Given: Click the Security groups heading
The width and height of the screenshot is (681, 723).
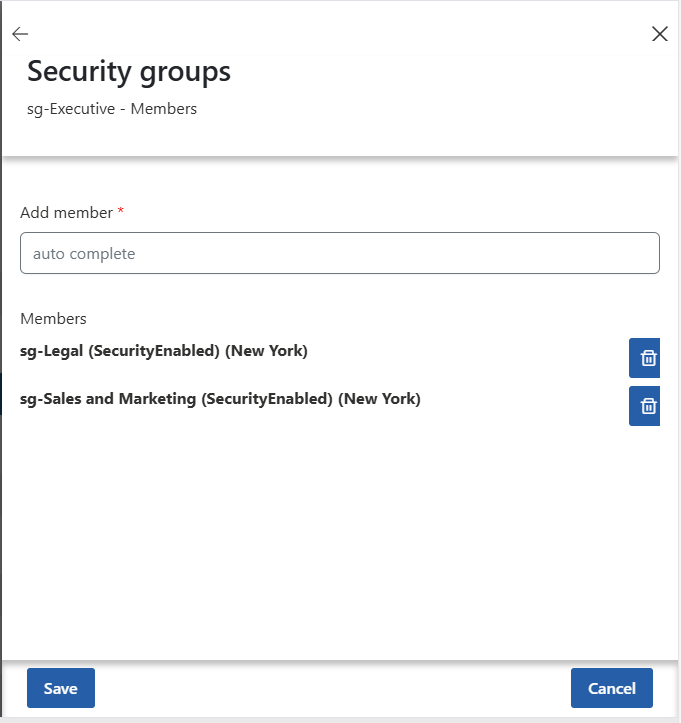Looking at the screenshot, I should click(x=129, y=71).
